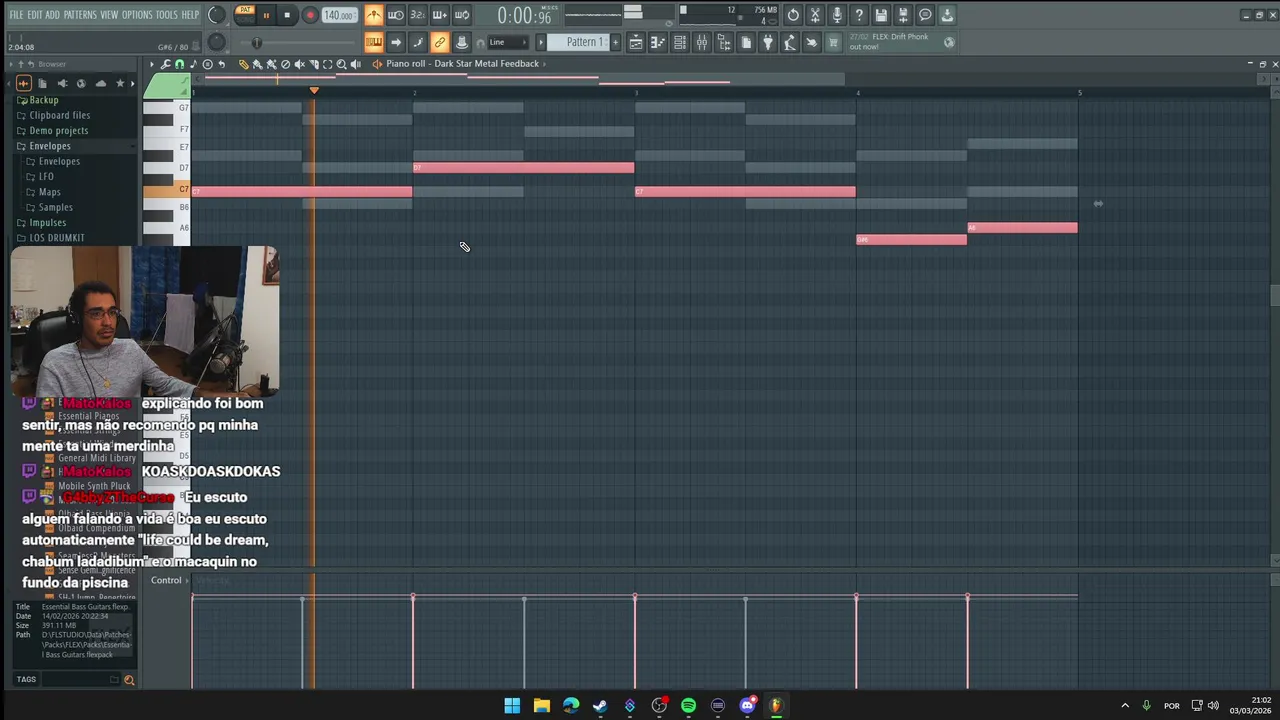Click the Samples subfolder in browser
1280x720 pixels.
[x=55, y=207]
